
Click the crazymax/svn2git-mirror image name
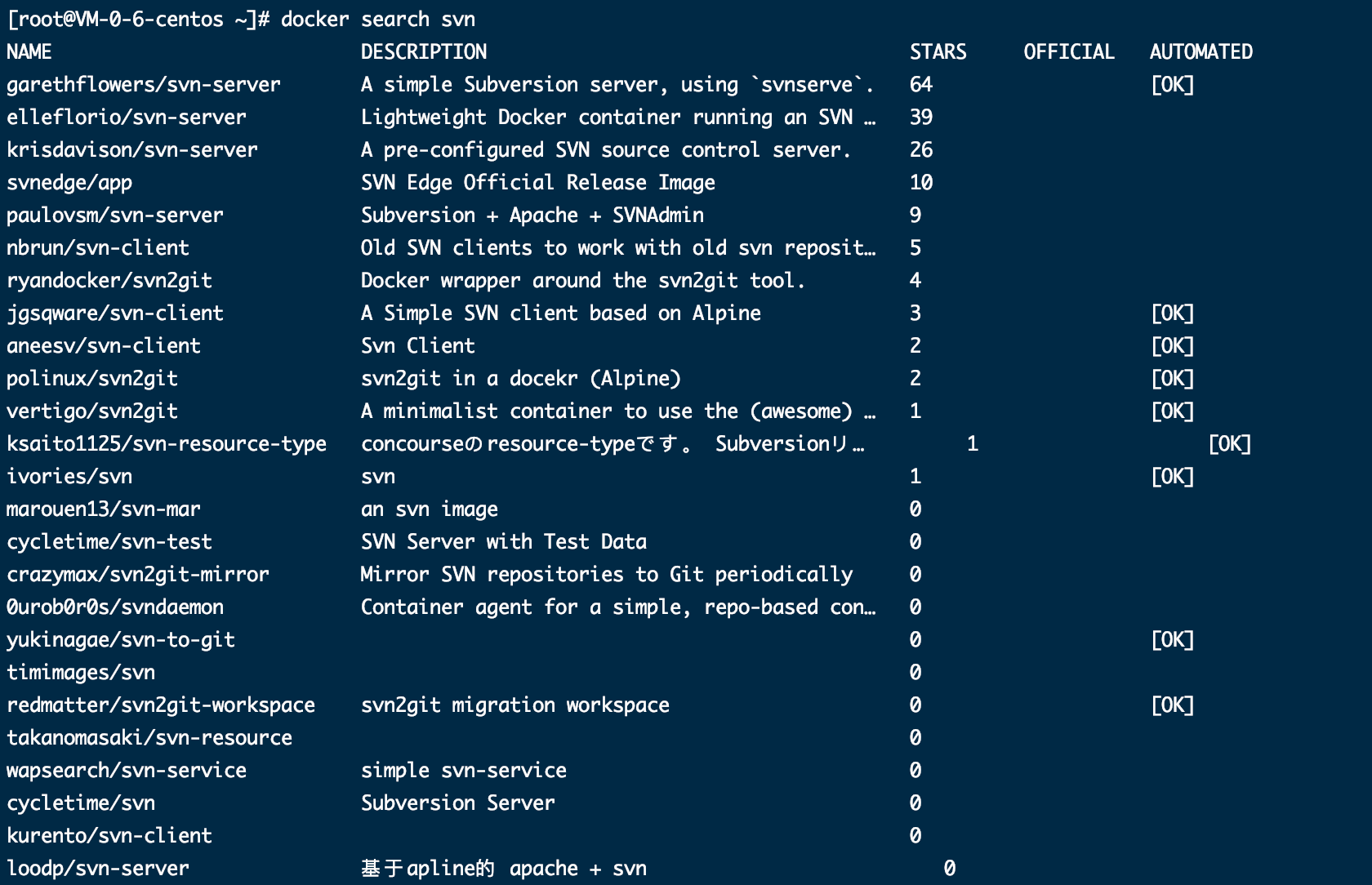point(138,575)
